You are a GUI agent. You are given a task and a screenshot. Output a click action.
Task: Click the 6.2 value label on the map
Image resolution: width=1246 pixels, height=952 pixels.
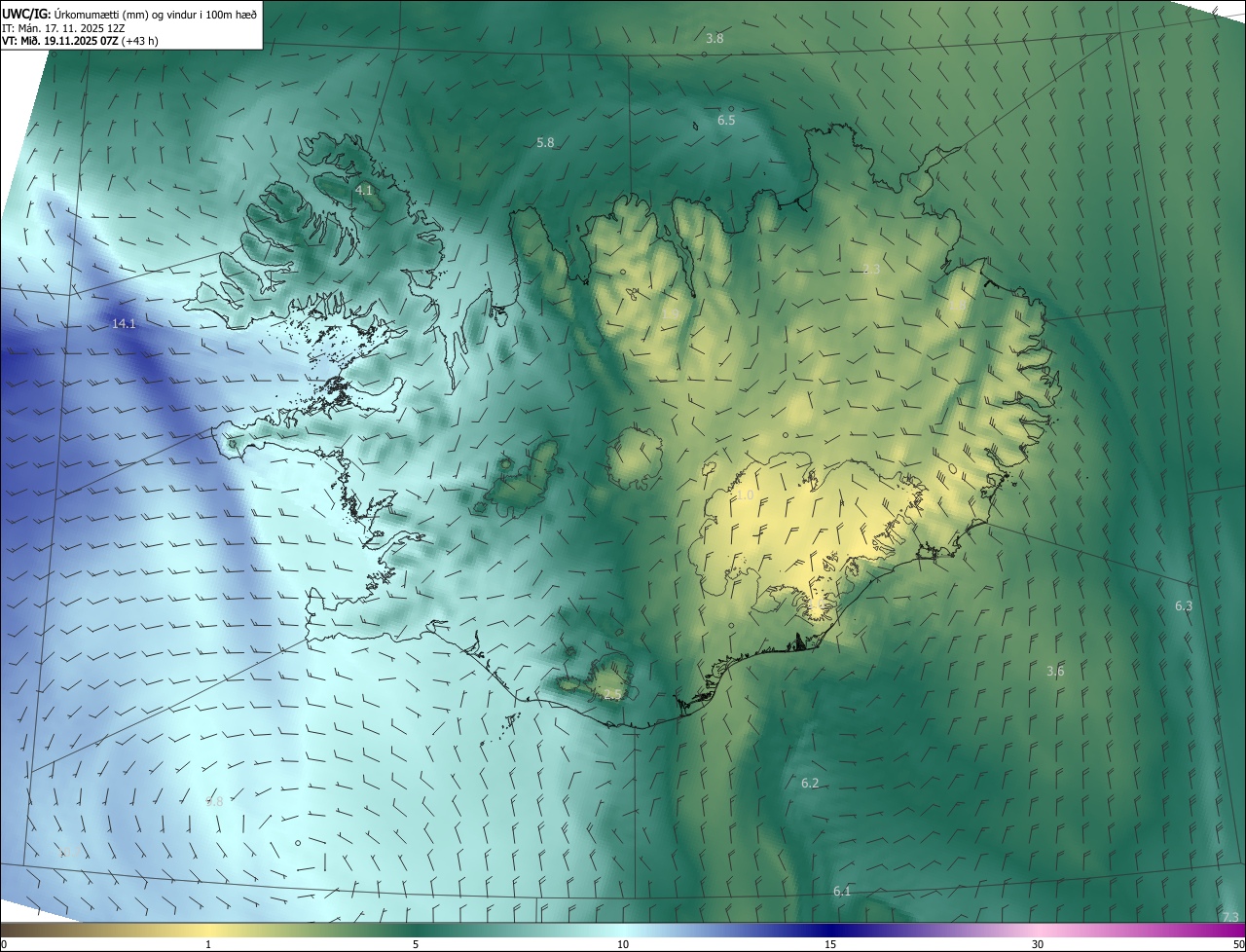point(810,783)
